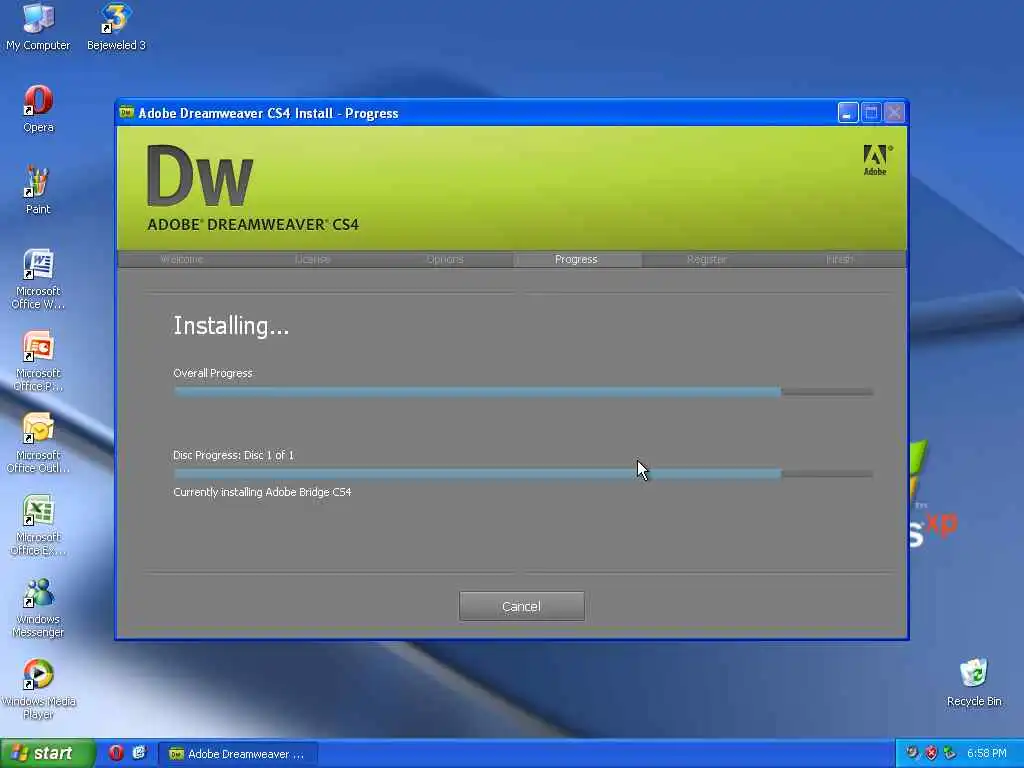Cancel the Dreamweaver CS4 installation

point(522,607)
